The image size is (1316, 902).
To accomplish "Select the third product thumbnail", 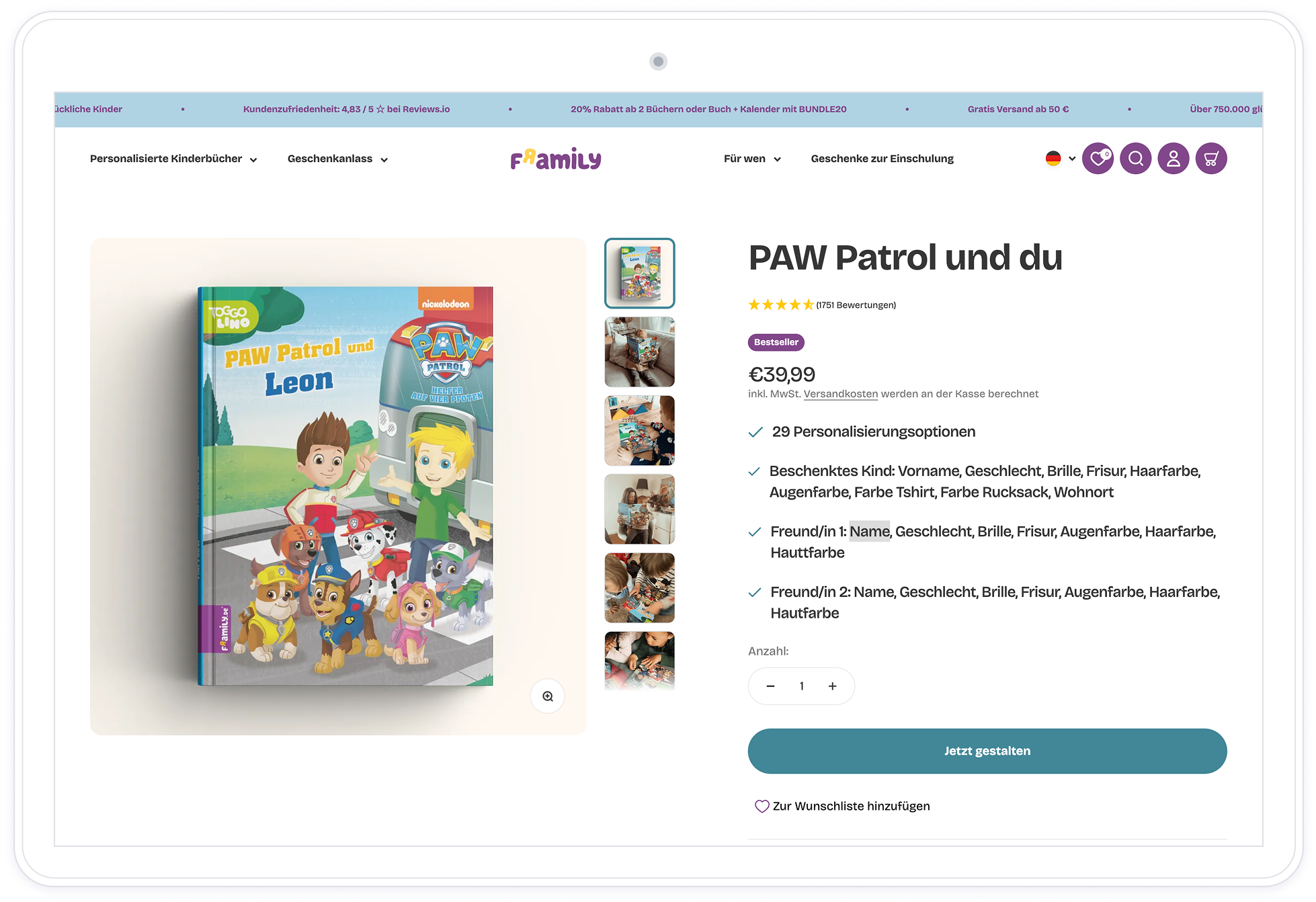I will click(x=640, y=431).
